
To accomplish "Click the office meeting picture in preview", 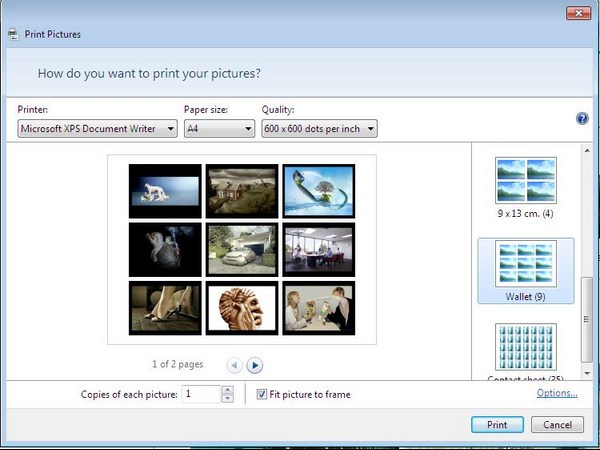I will (x=319, y=249).
